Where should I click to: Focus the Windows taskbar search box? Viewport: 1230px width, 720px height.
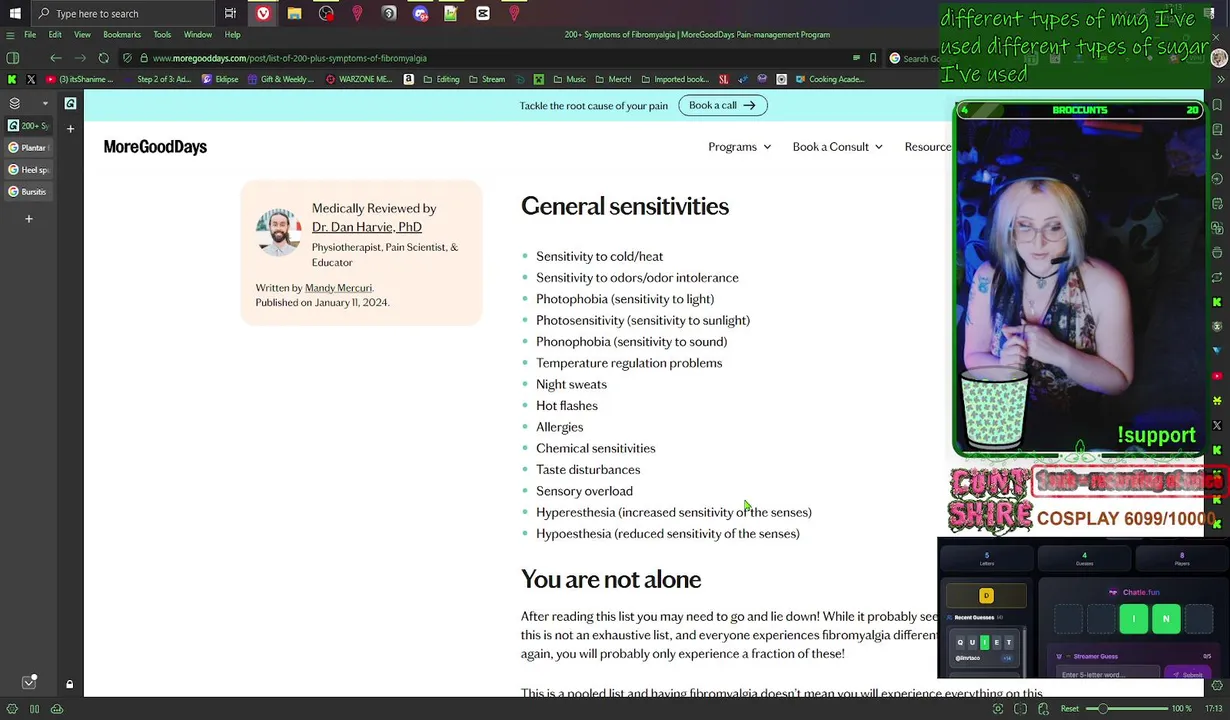click(x=122, y=13)
